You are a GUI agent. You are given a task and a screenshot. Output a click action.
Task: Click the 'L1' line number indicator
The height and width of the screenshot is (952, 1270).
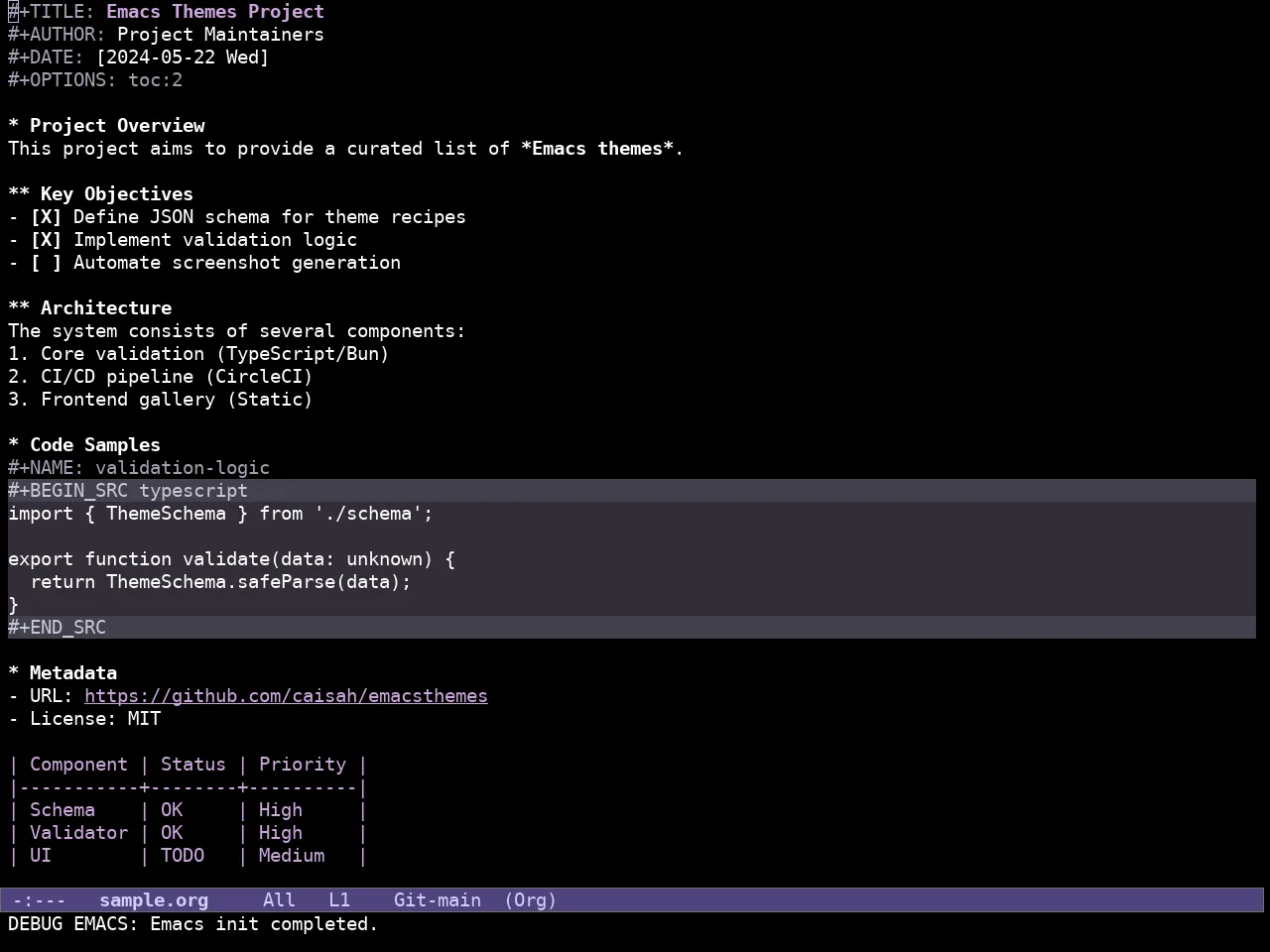[x=339, y=900]
